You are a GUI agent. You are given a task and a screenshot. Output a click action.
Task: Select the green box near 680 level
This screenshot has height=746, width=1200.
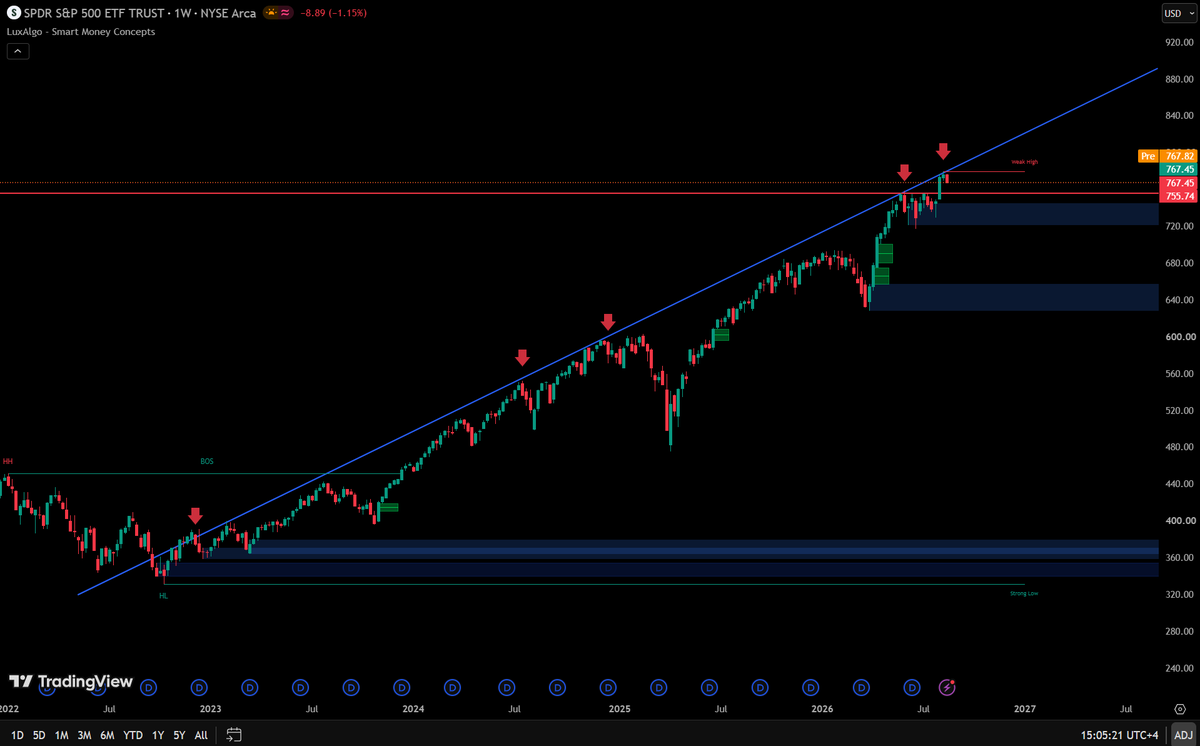point(885,254)
